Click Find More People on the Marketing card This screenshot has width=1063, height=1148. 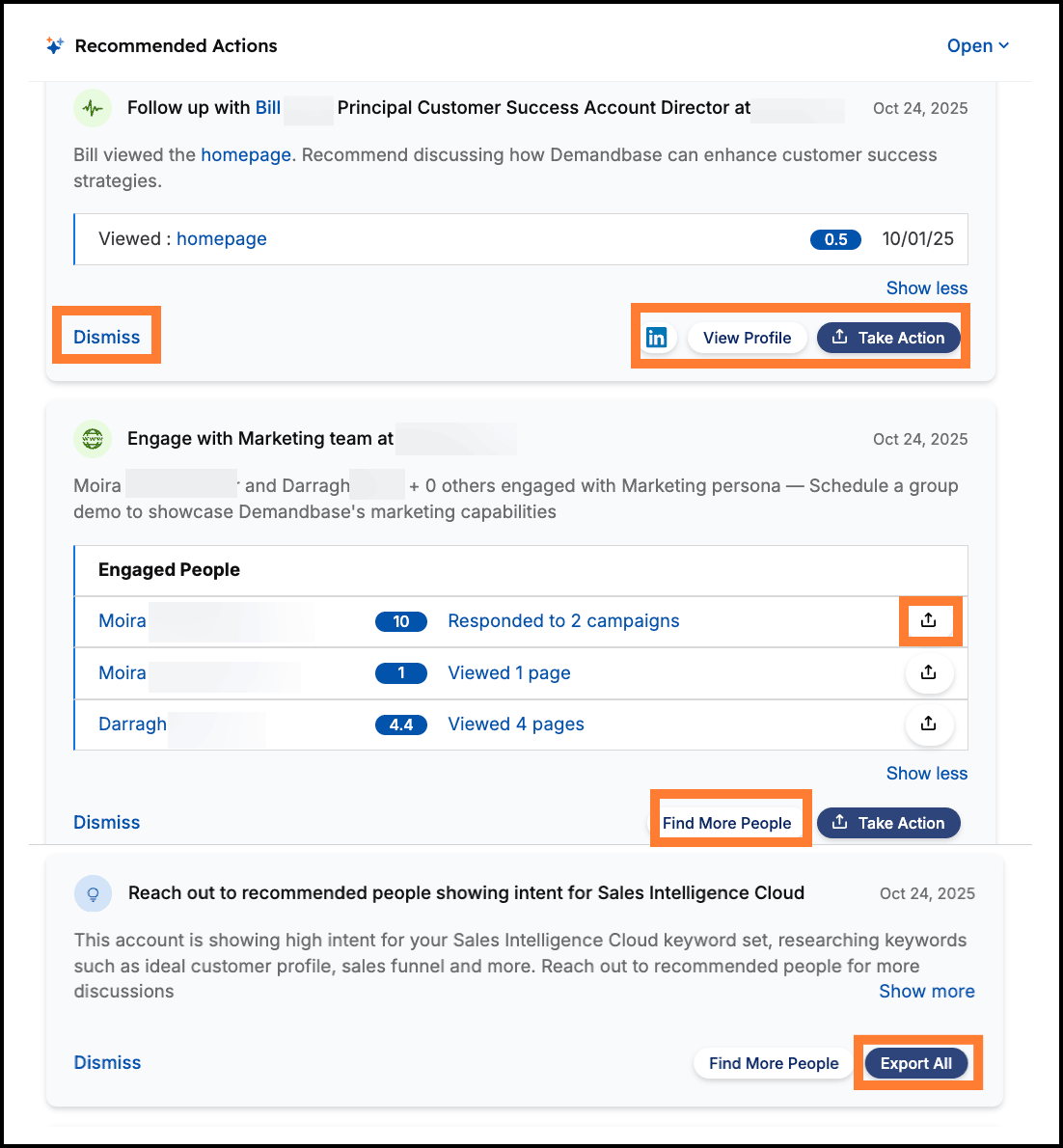pyautogui.click(x=726, y=823)
